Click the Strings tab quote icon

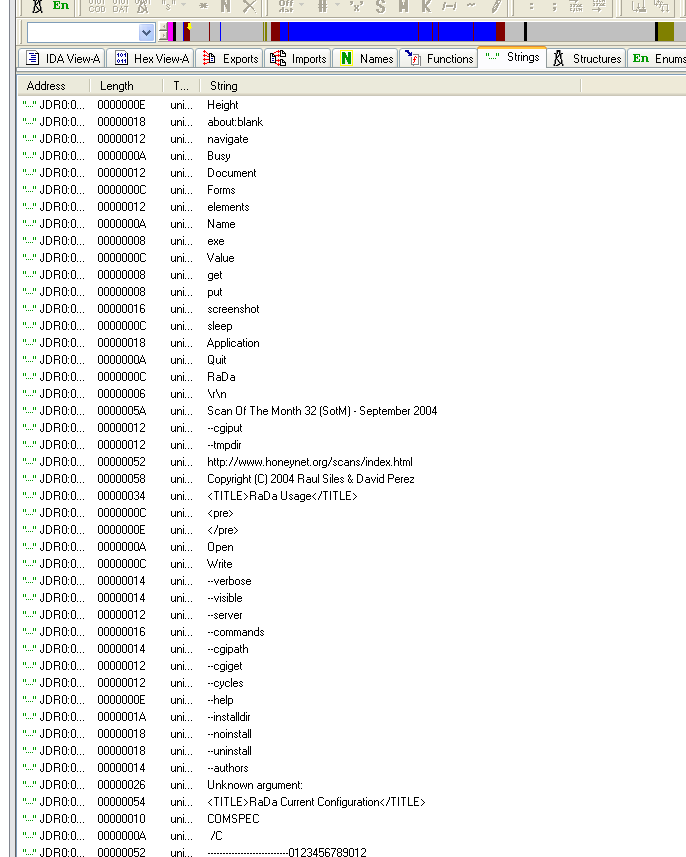click(492, 56)
